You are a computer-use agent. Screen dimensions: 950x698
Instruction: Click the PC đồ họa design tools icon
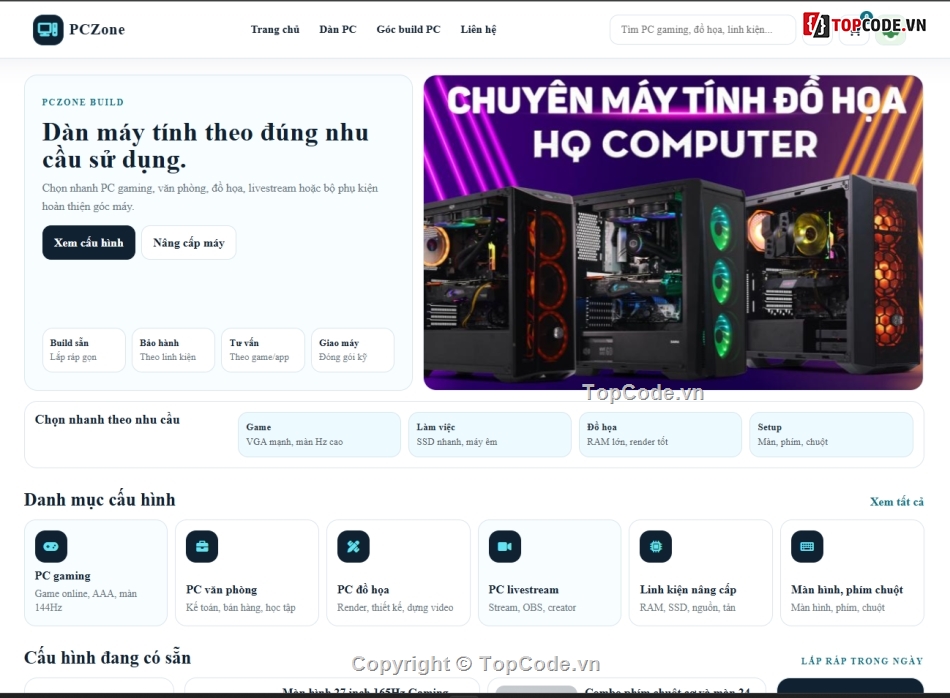(353, 547)
